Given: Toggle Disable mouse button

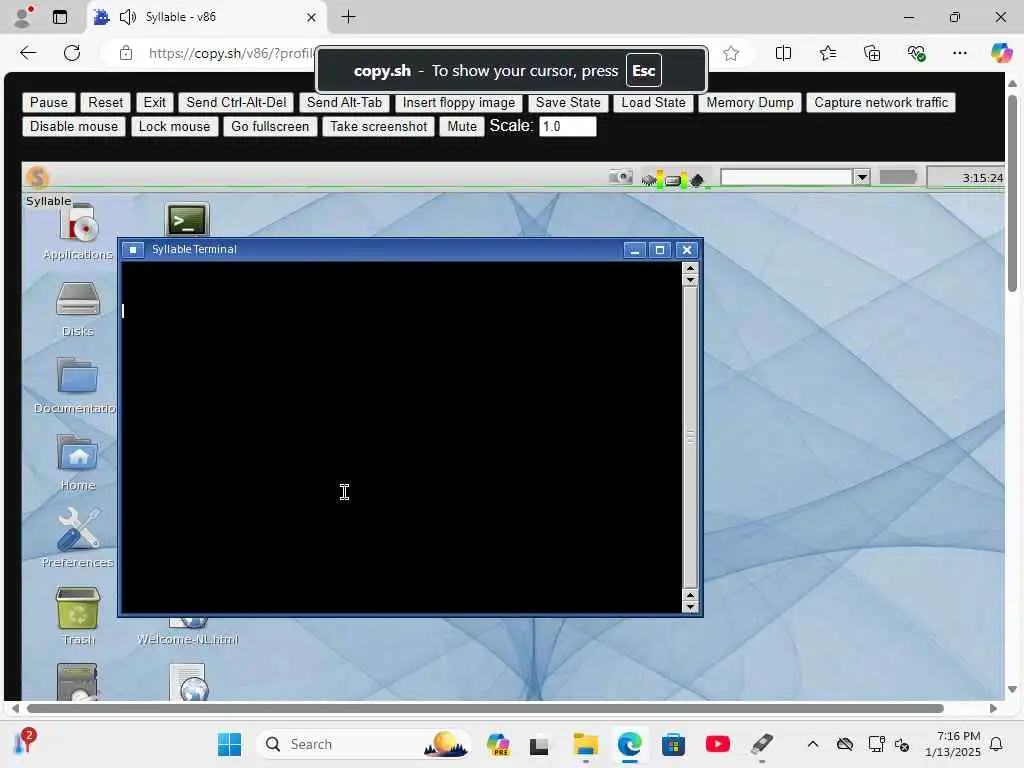Looking at the screenshot, I should 74,127.
